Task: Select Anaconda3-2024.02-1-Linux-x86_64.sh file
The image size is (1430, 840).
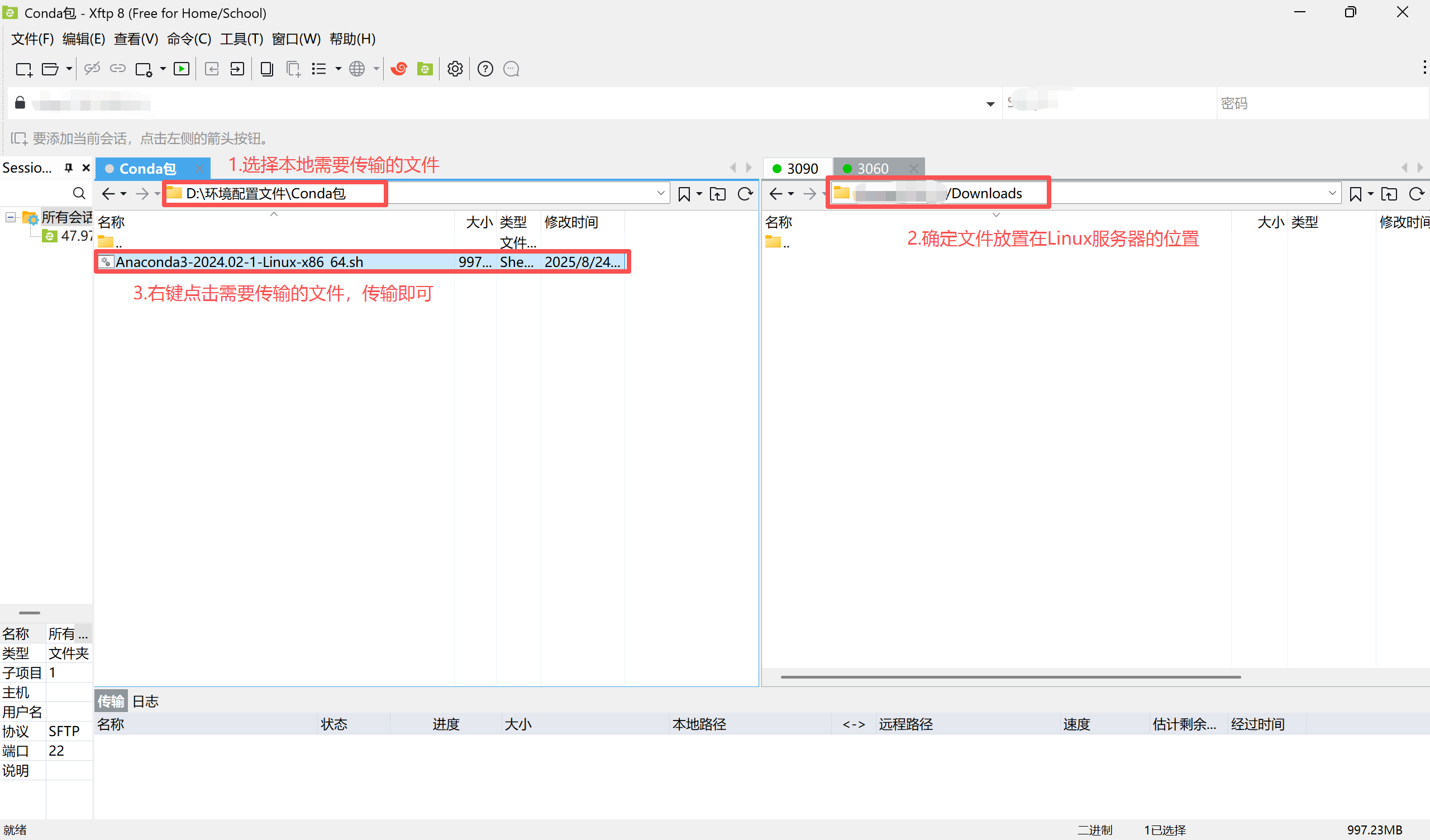Action: (239, 261)
